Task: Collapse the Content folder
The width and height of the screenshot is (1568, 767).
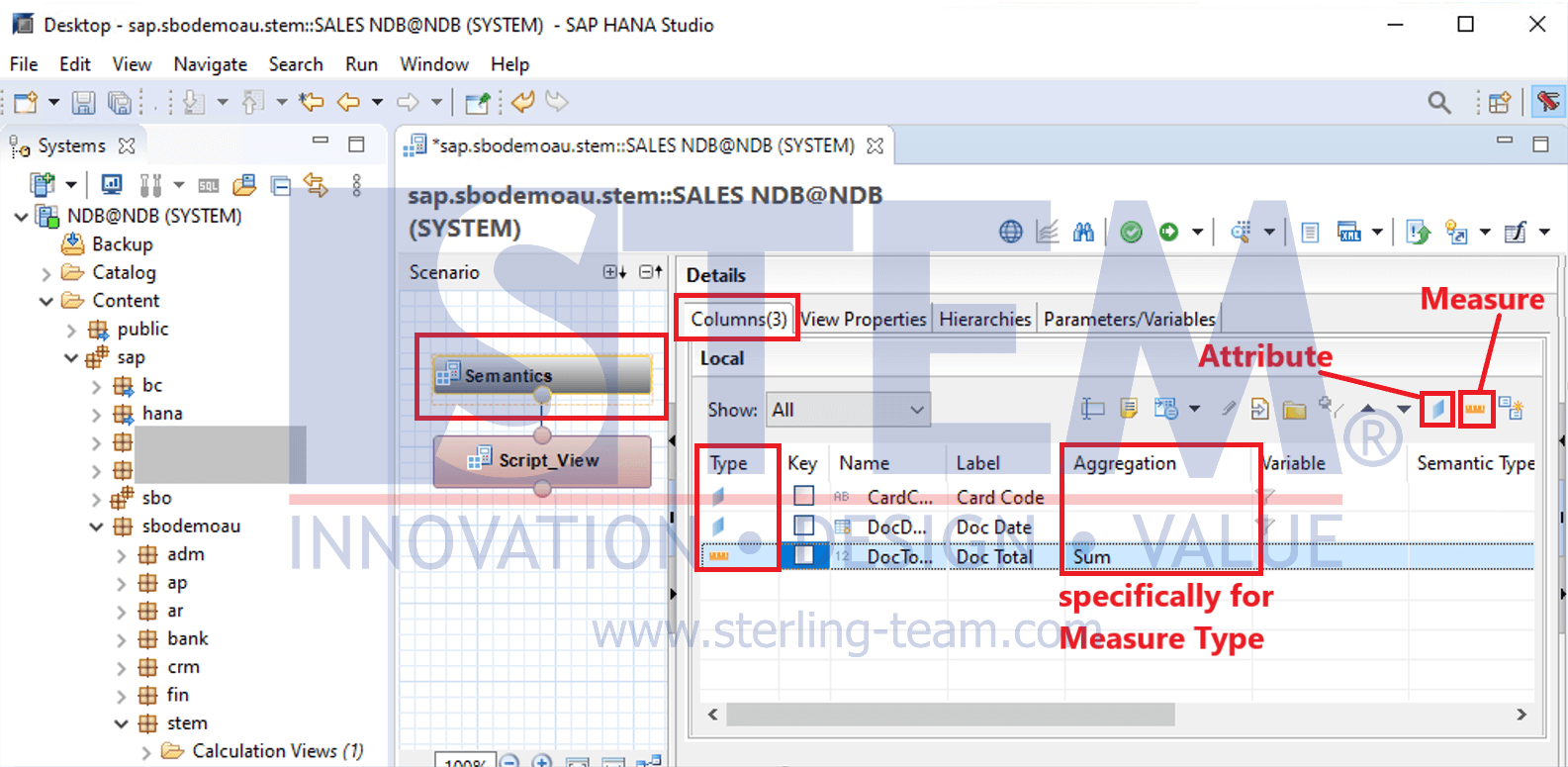Action: [x=46, y=301]
